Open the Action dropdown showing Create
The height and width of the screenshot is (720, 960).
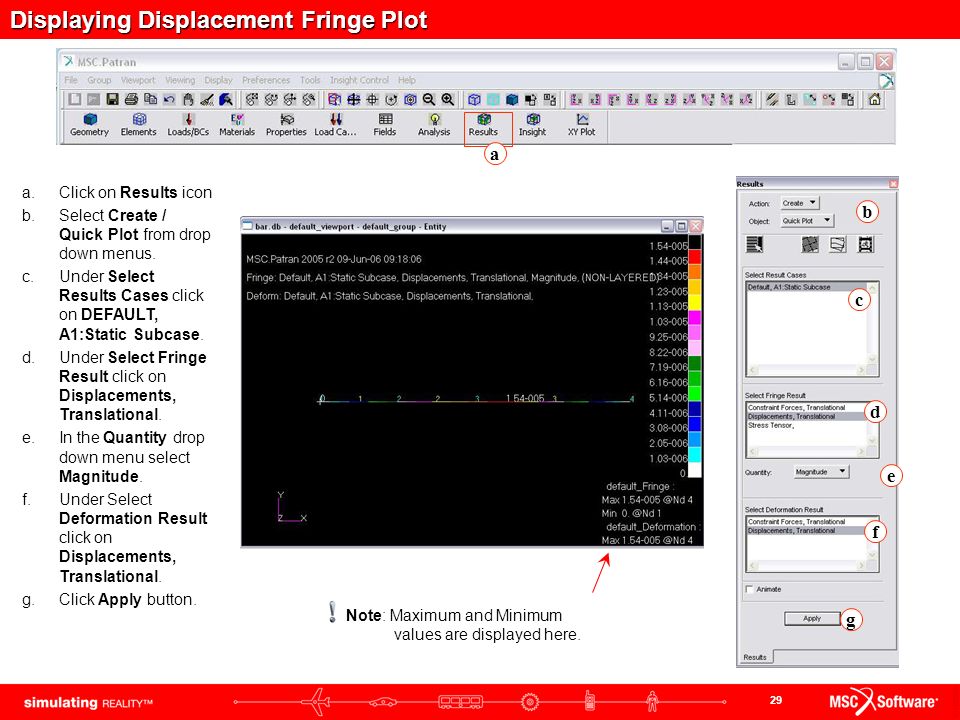pyautogui.click(x=799, y=203)
